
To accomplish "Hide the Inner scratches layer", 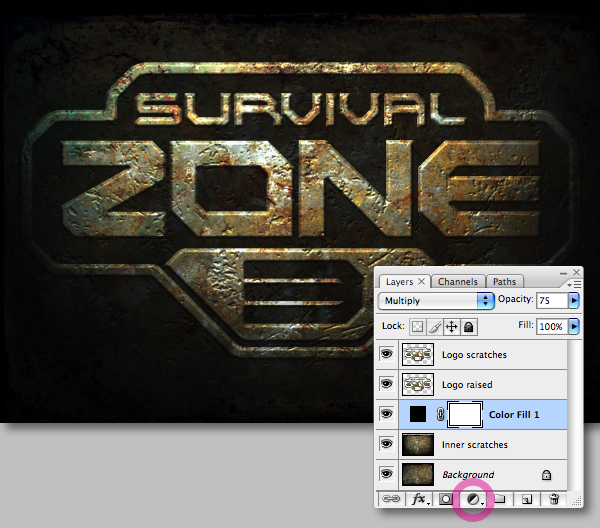I will (386, 444).
